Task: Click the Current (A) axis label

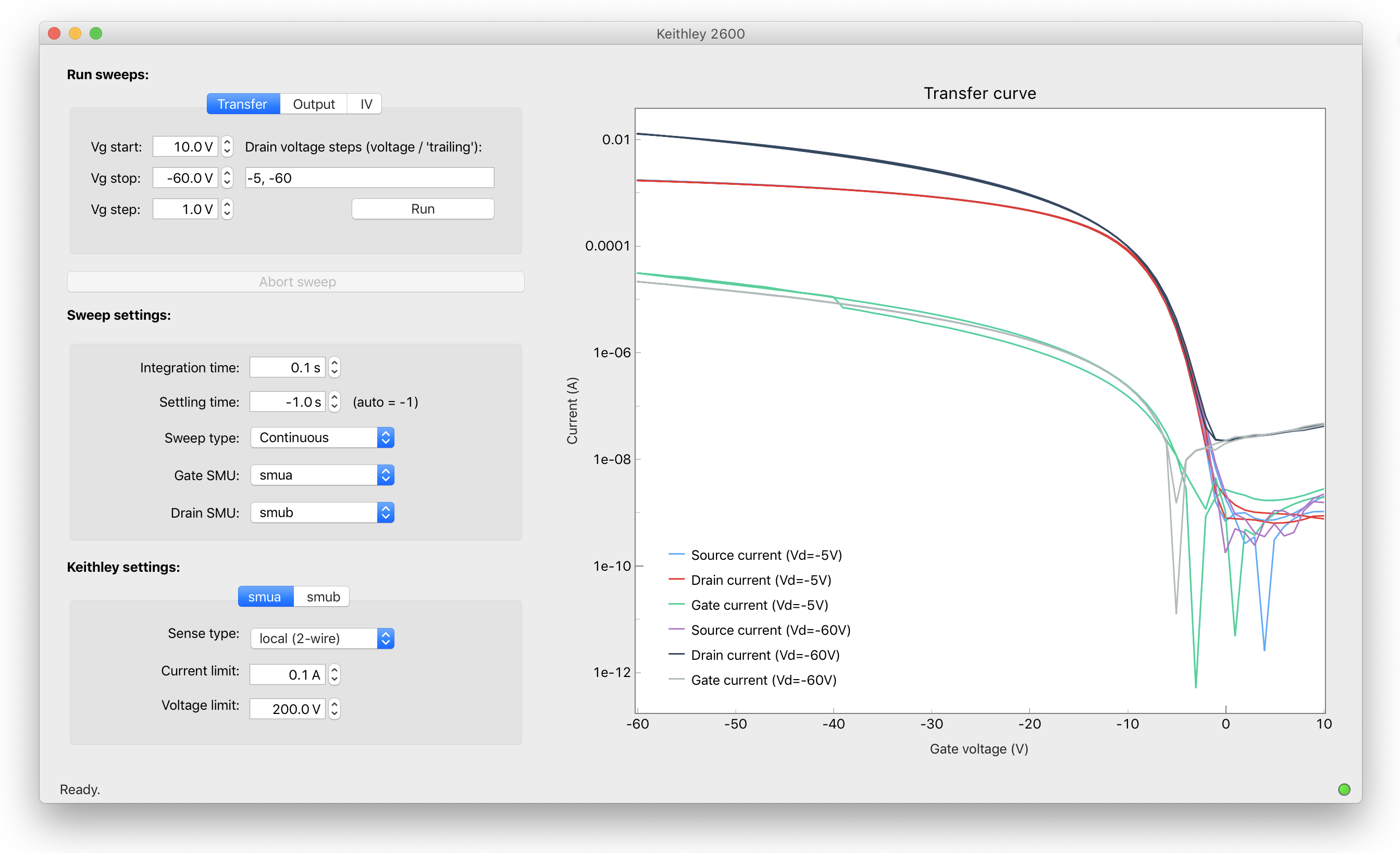Action: point(572,410)
